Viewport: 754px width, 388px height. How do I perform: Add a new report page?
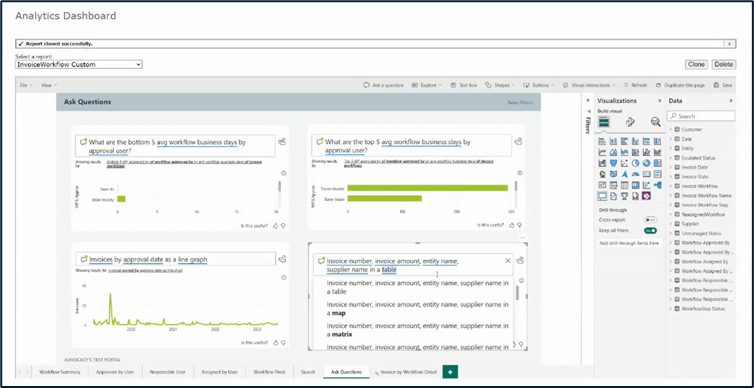click(450, 372)
